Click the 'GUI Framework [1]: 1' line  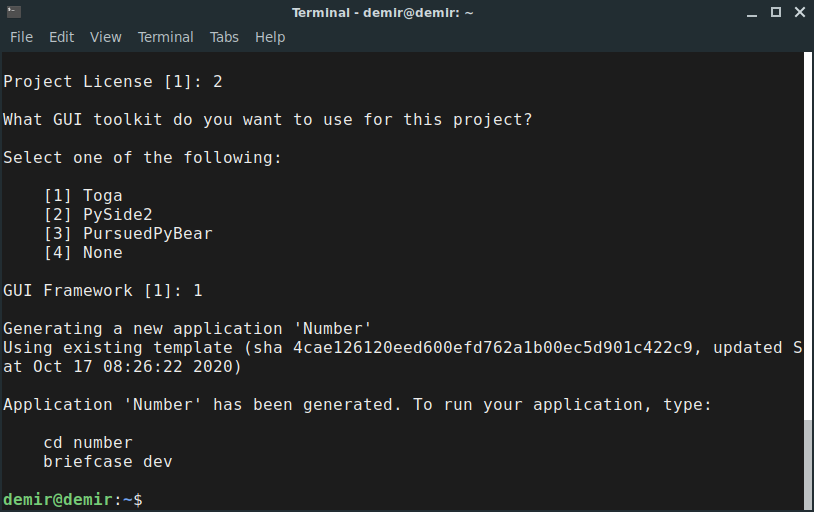click(103, 291)
